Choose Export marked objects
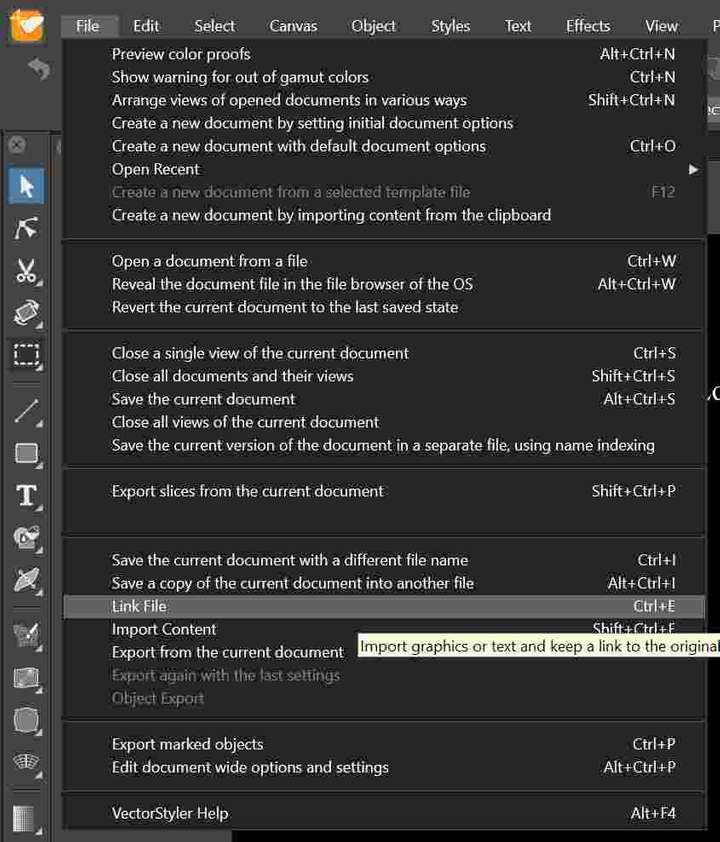Viewport: 720px width, 842px height. (384, 745)
